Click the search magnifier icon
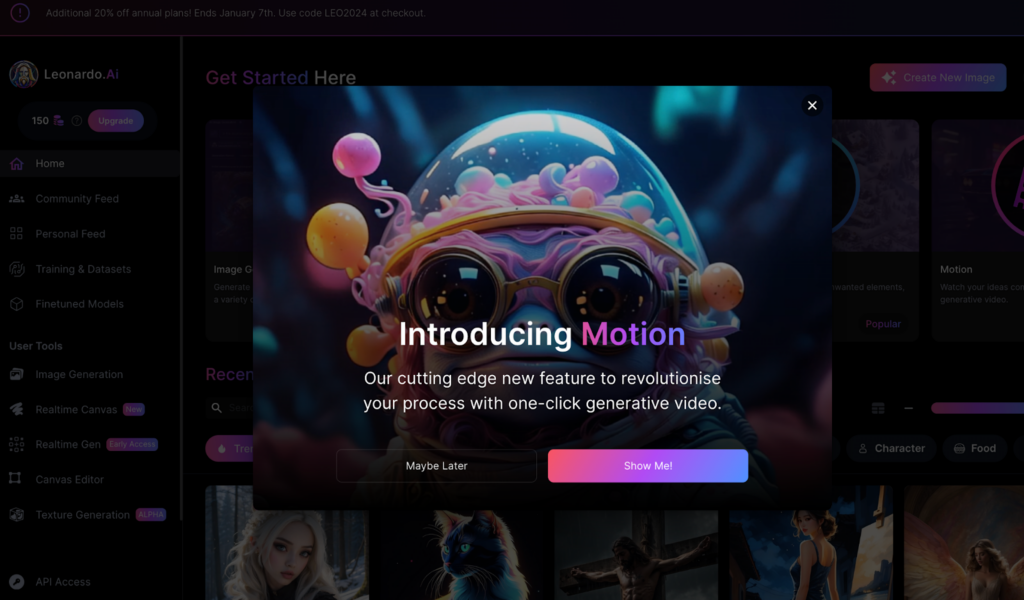 (216, 408)
